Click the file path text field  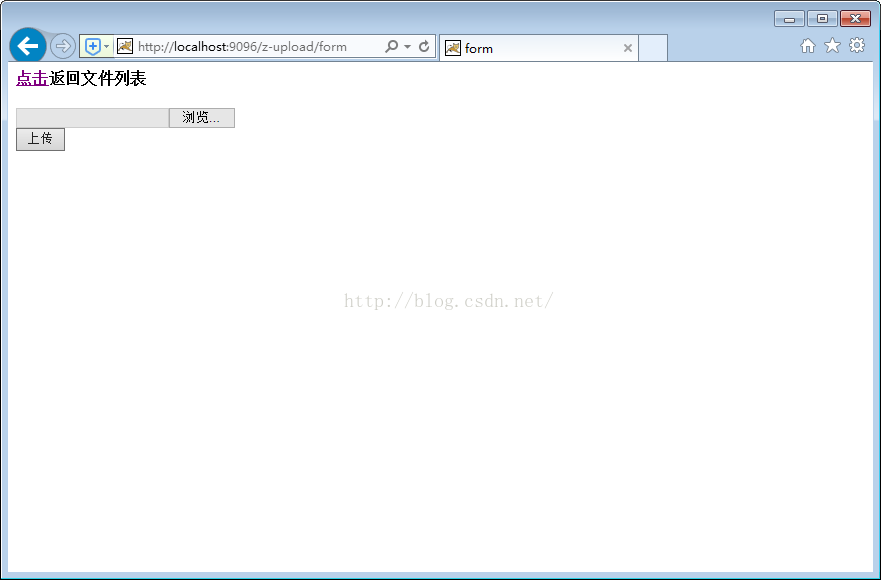(x=92, y=118)
